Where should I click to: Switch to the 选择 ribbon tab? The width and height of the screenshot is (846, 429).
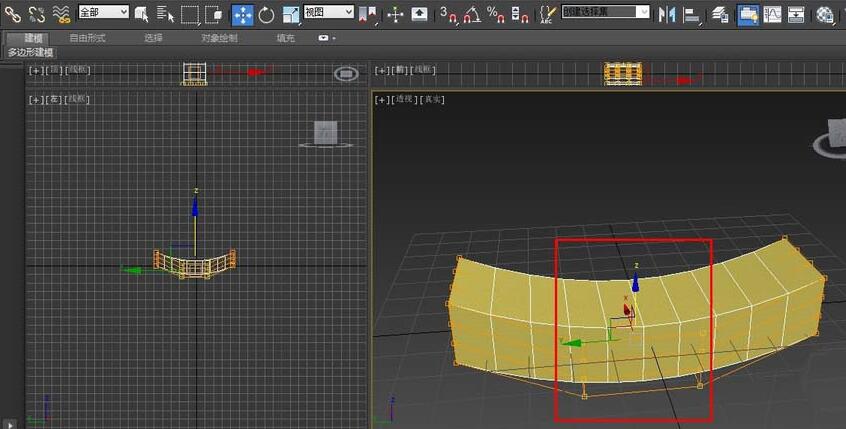coord(153,38)
